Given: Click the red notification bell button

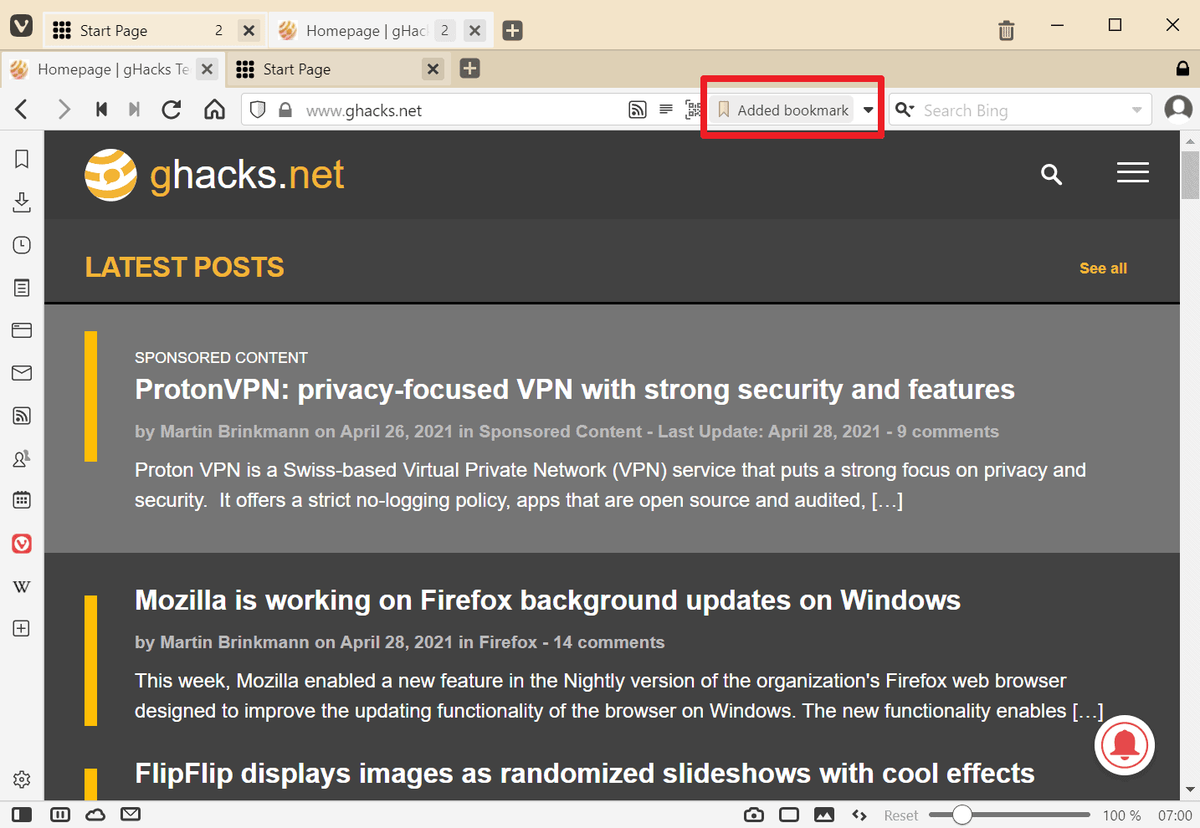Looking at the screenshot, I should pos(1125,745).
